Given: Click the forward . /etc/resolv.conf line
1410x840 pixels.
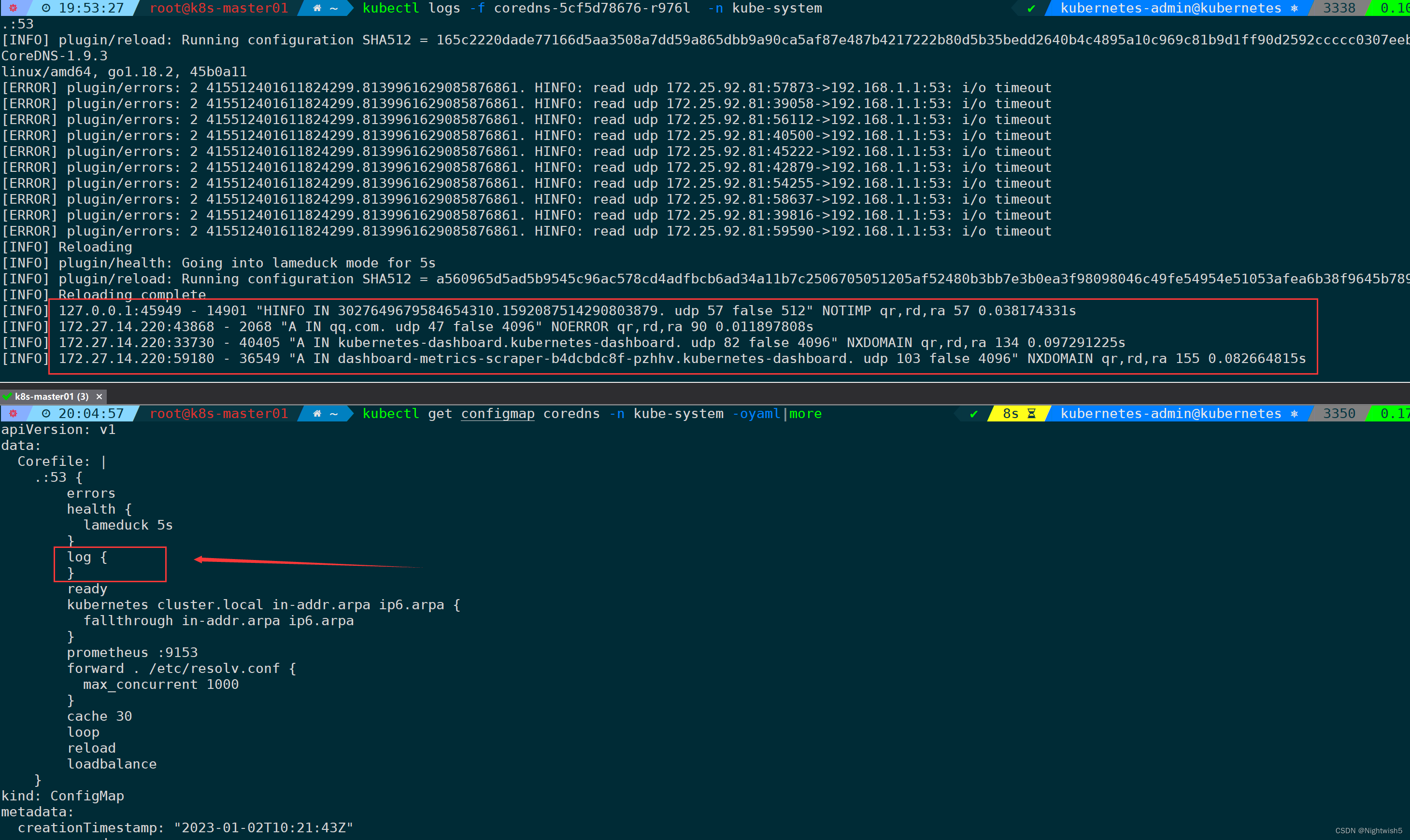Looking at the screenshot, I should pyautogui.click(x=181, y=669).
